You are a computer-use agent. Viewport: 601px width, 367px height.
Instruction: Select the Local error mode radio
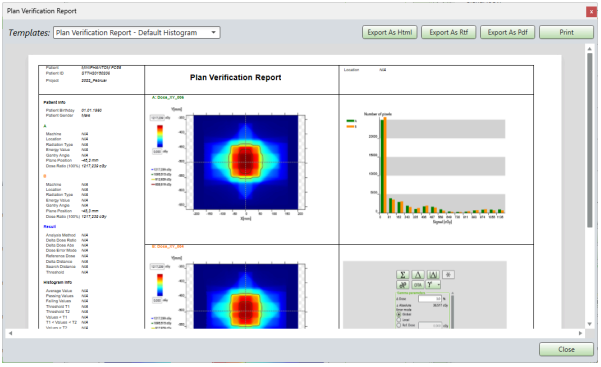click(399, 320)
